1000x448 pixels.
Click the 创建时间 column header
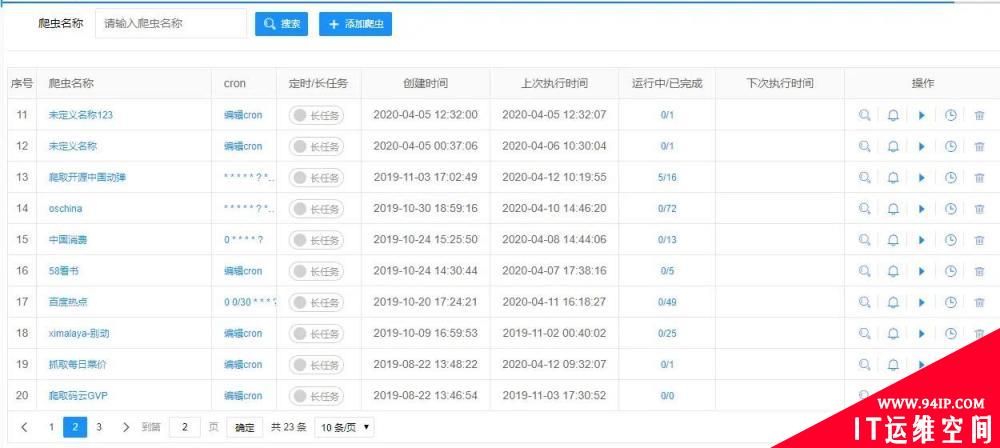point(425,84)
